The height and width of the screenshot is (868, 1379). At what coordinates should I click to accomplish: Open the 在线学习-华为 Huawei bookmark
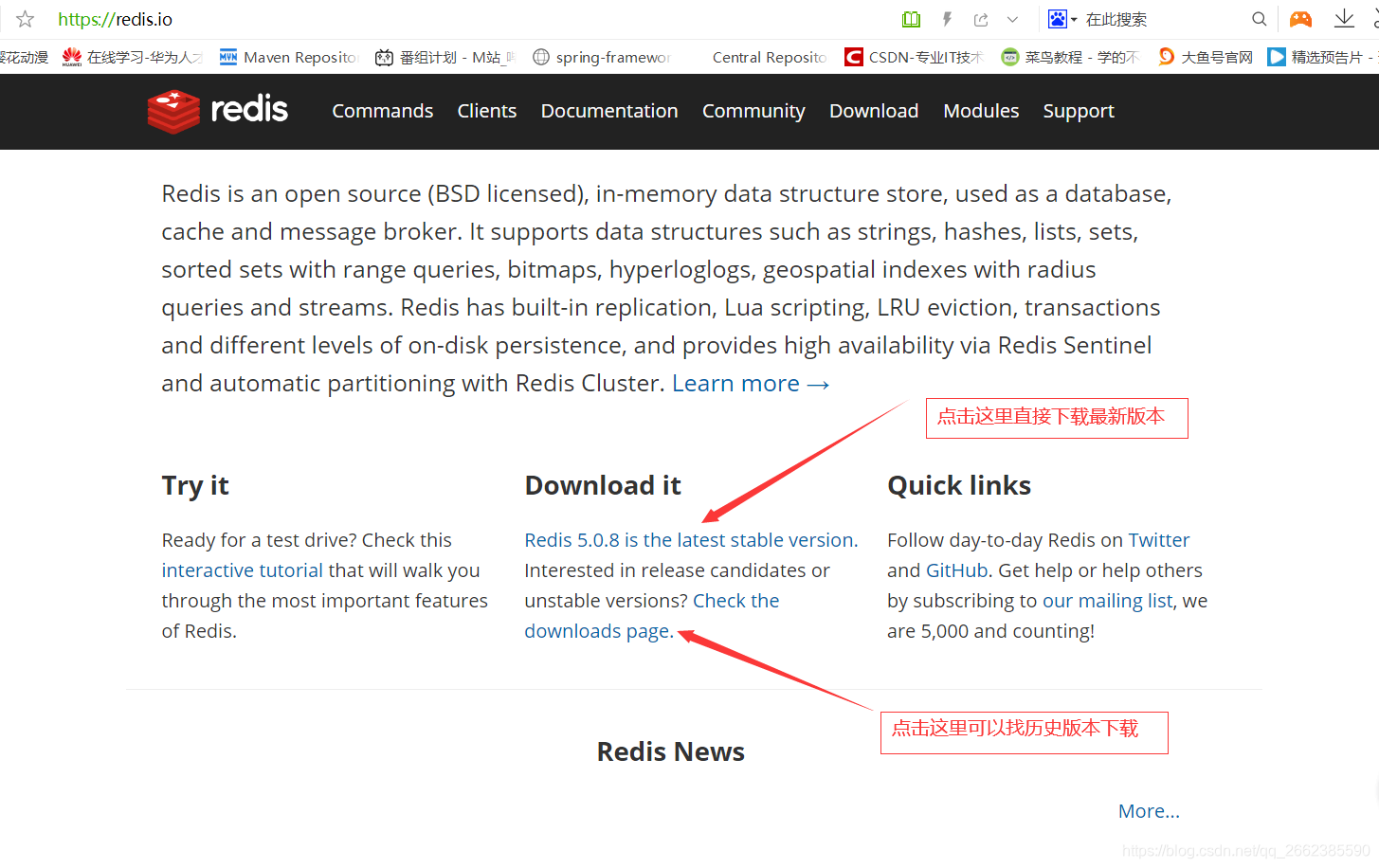tap(133, 57)
